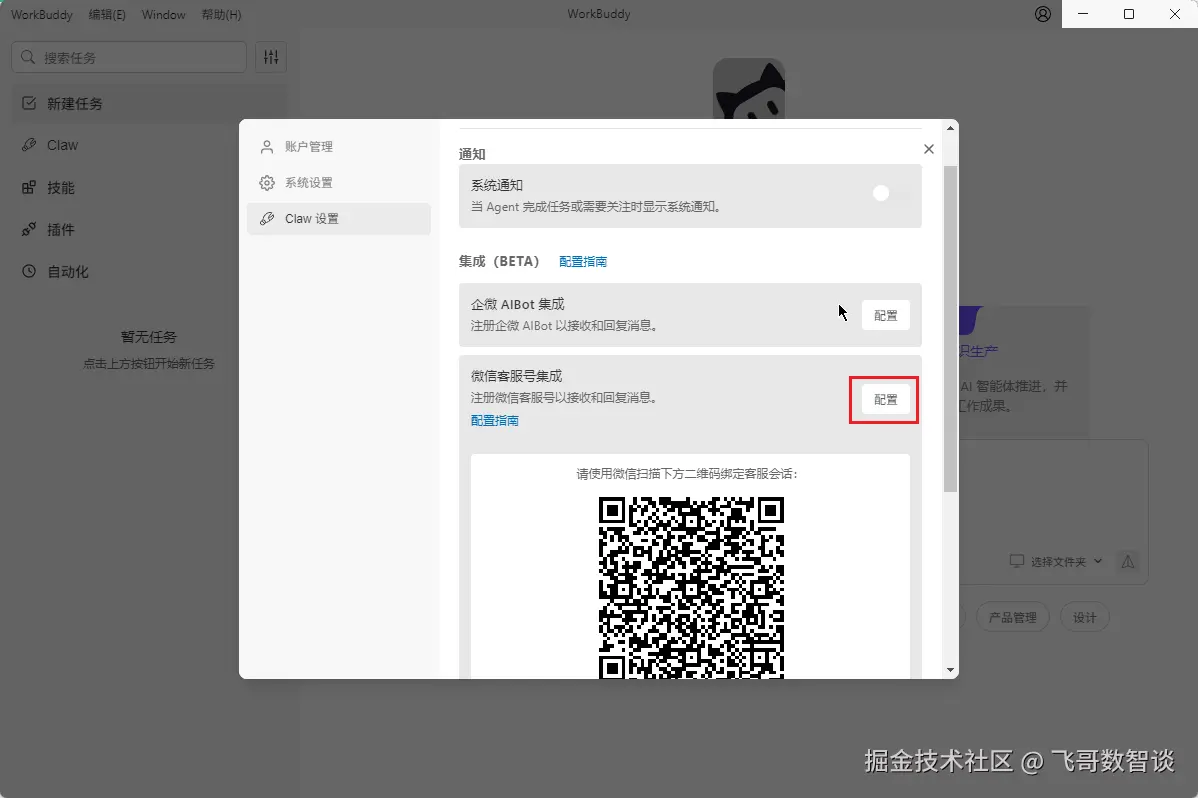Open 自动化 in the sidebar
The width and height of the screenshot is (1198, 798).
tap(150, 271)
